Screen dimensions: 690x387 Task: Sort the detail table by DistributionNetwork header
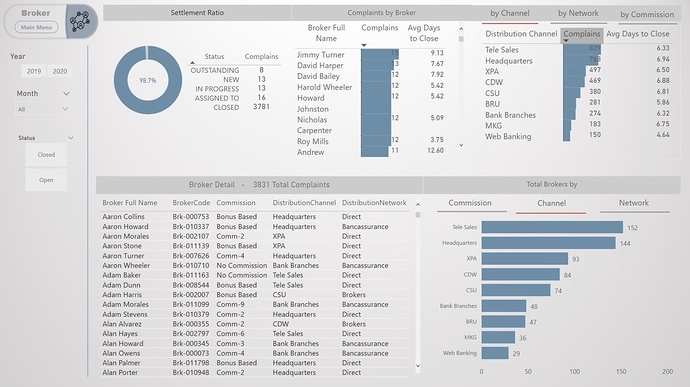[374, 203]
